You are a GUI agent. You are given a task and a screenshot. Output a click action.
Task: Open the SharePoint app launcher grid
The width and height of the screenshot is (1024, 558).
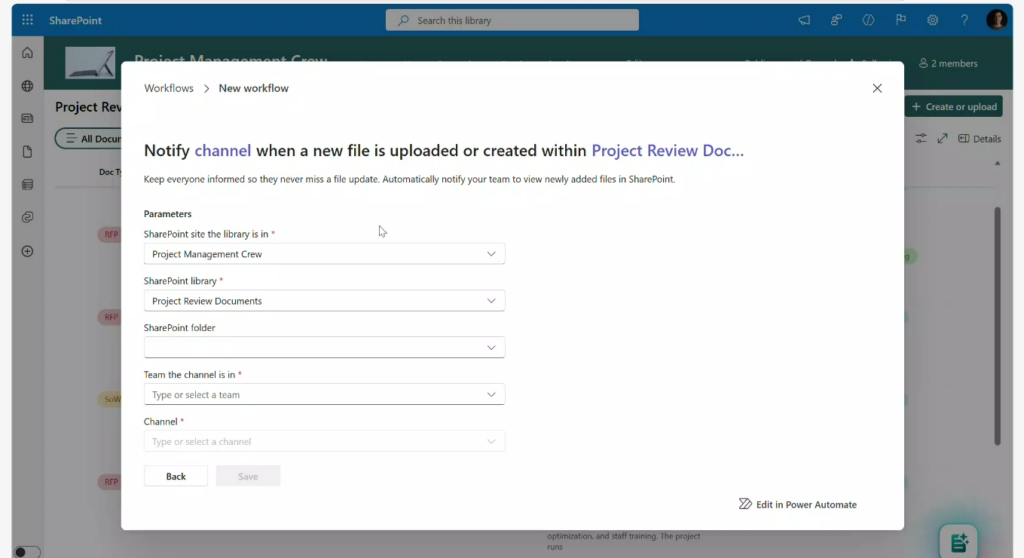(27, 20)
